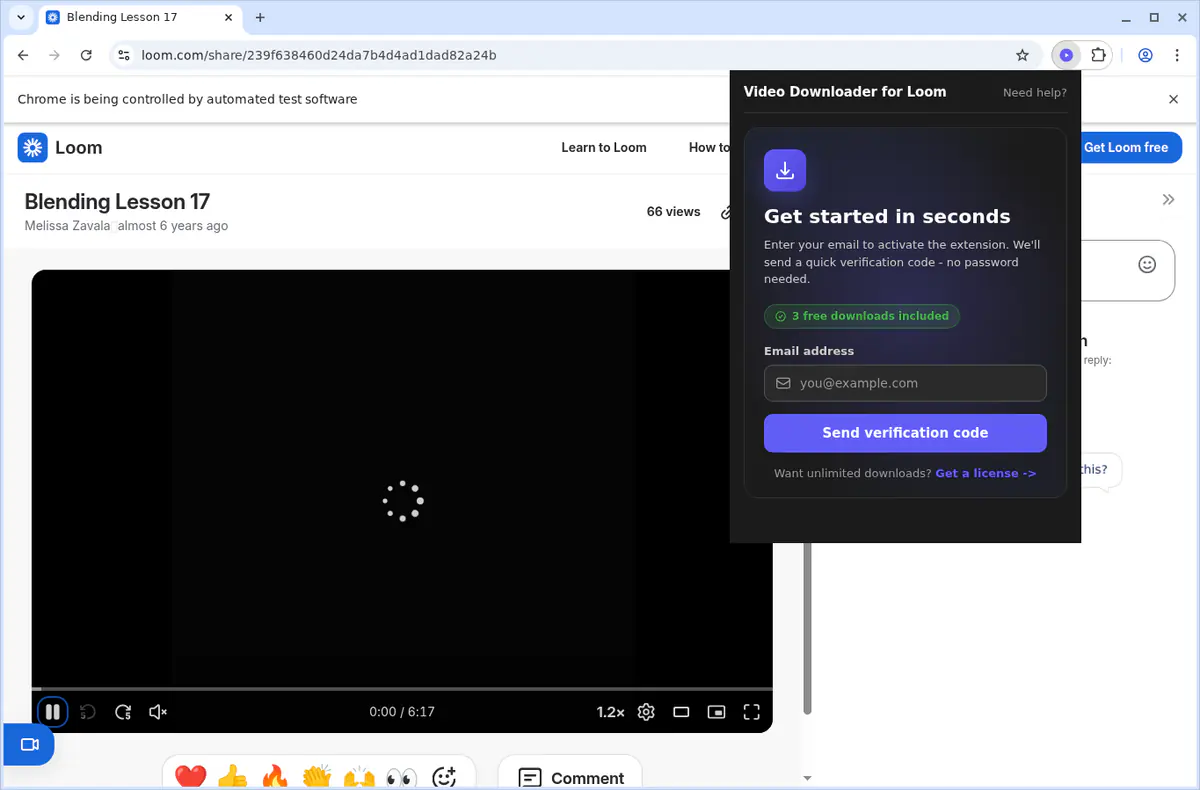
Task: Toggle theater mode view
Action: point(681,712)
